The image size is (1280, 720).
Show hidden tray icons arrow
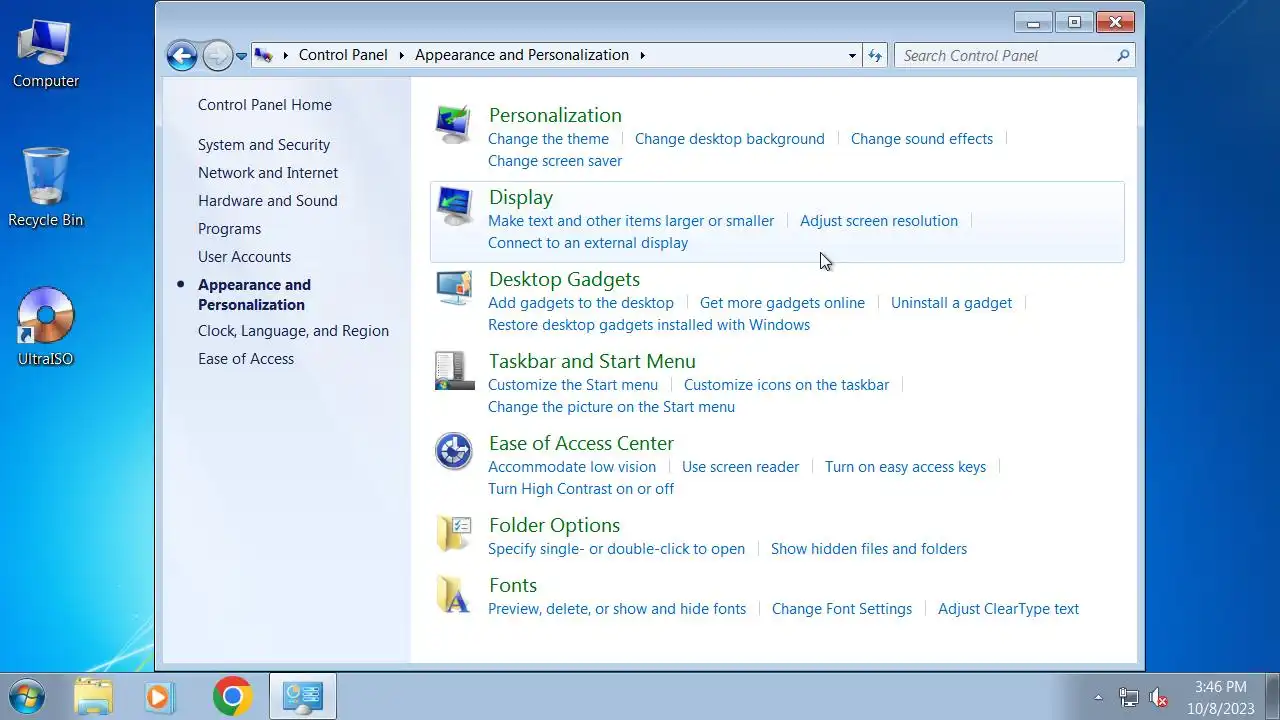[x=1098, y=697]
